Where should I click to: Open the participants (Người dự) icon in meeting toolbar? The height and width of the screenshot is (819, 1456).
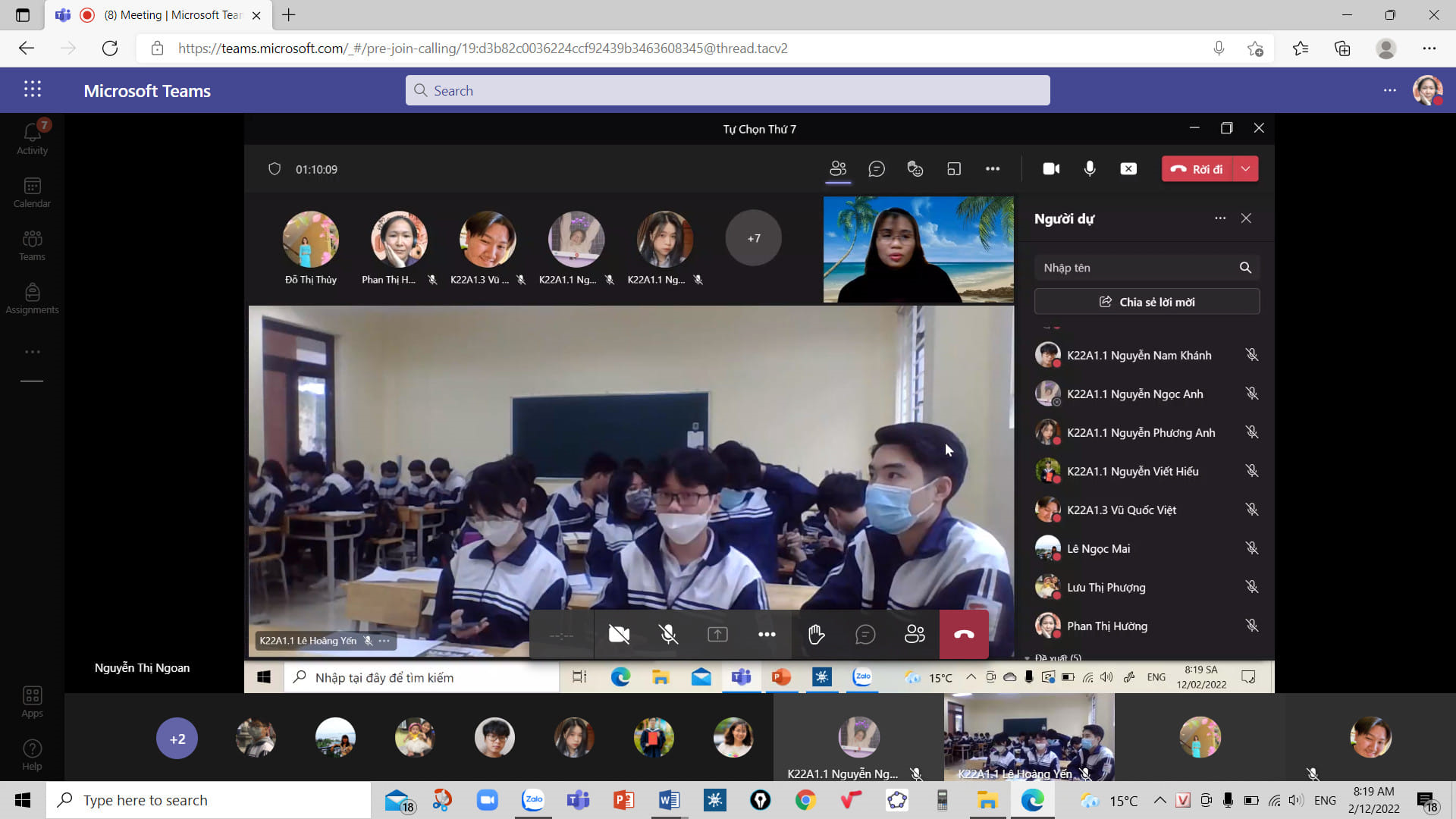pyautogui.click(x=837, y=169)
